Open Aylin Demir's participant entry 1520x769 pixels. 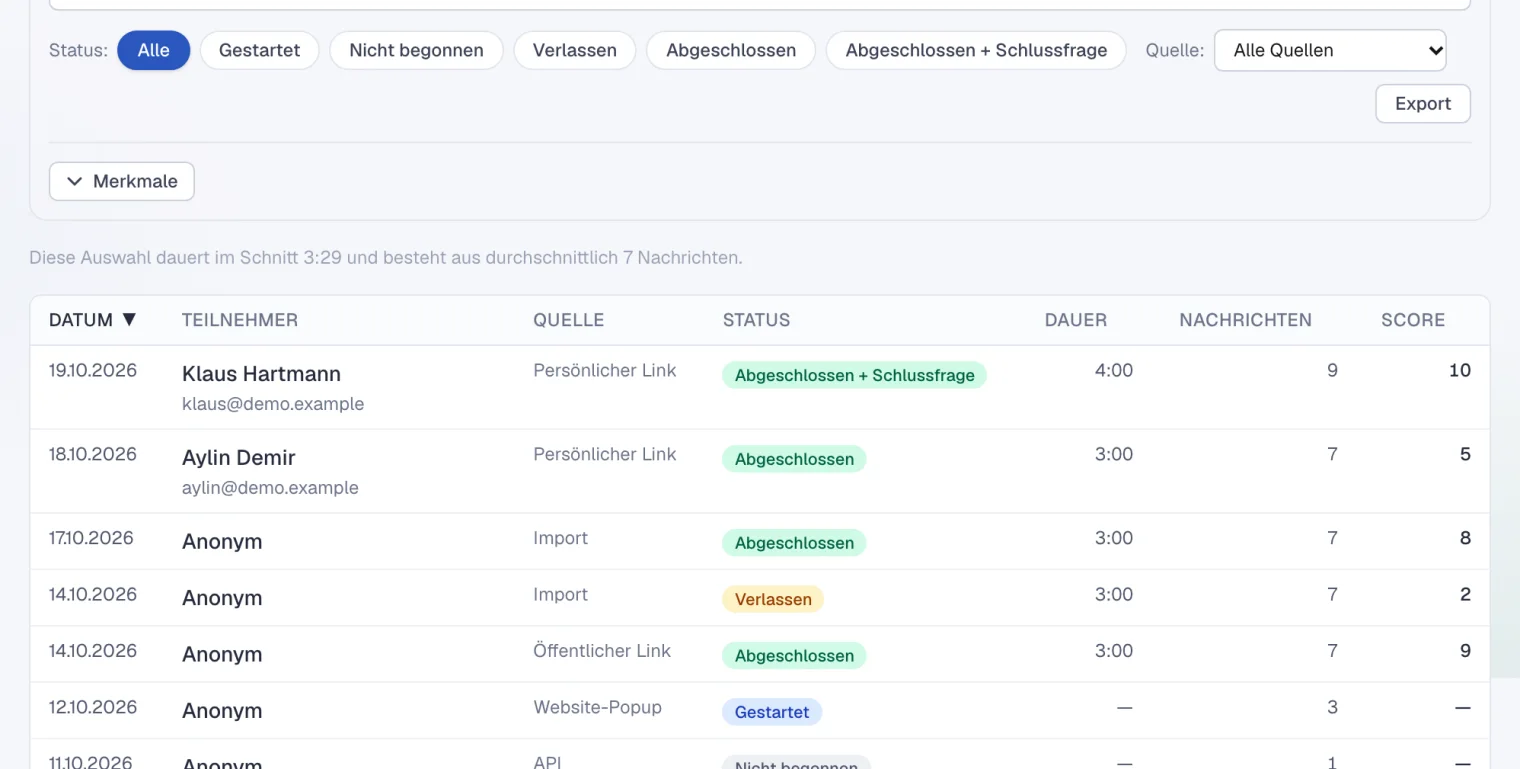[x=239, y=458]
